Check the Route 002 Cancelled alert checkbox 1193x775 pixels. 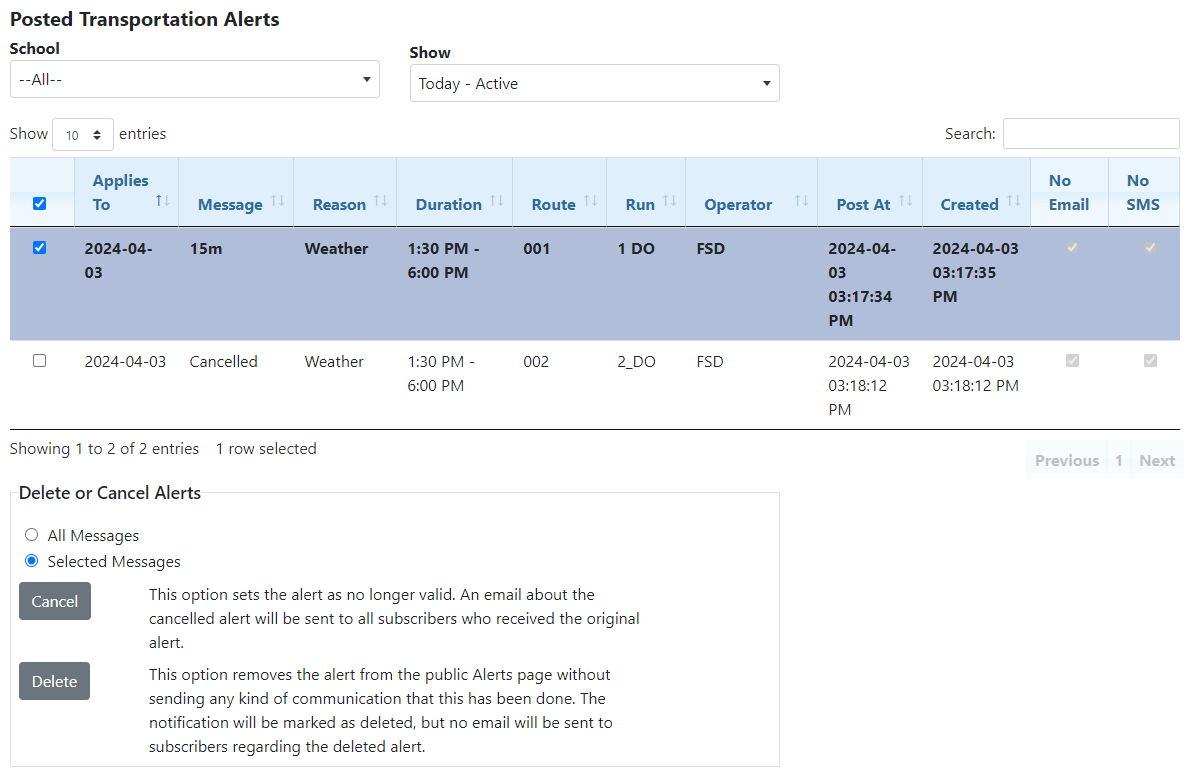click(40, 361)
